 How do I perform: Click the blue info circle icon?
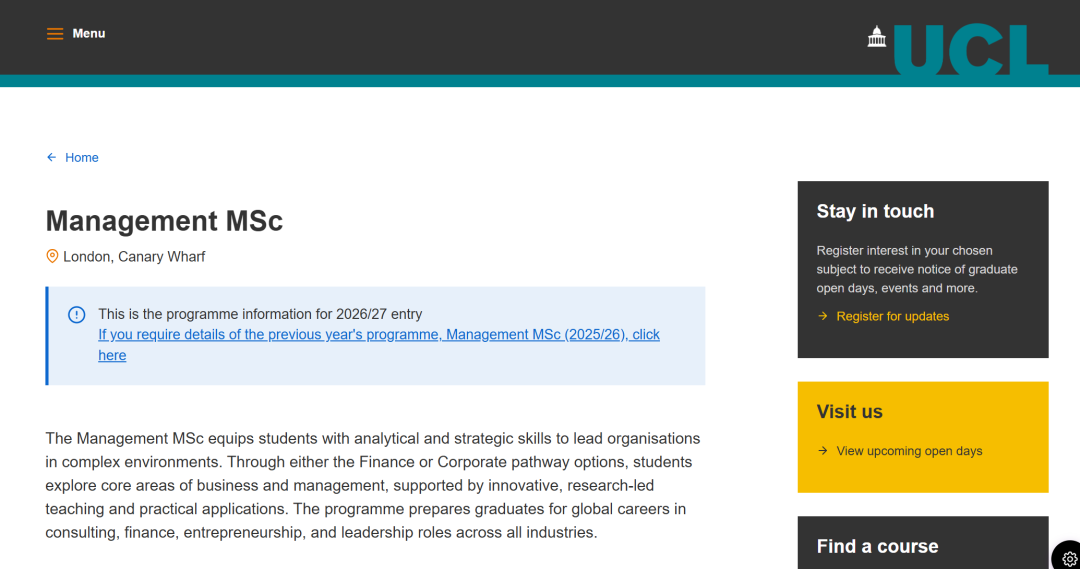(77, 315)
